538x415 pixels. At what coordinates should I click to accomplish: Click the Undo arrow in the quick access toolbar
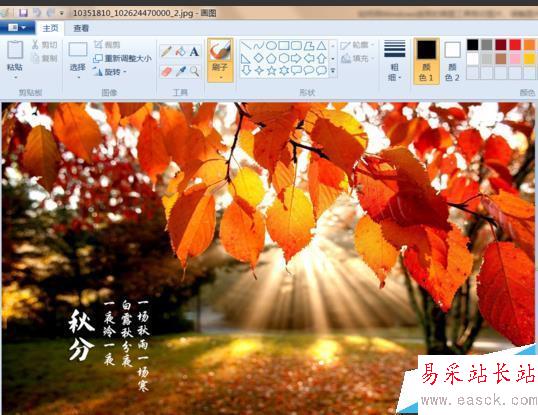[x=37, y=13]
